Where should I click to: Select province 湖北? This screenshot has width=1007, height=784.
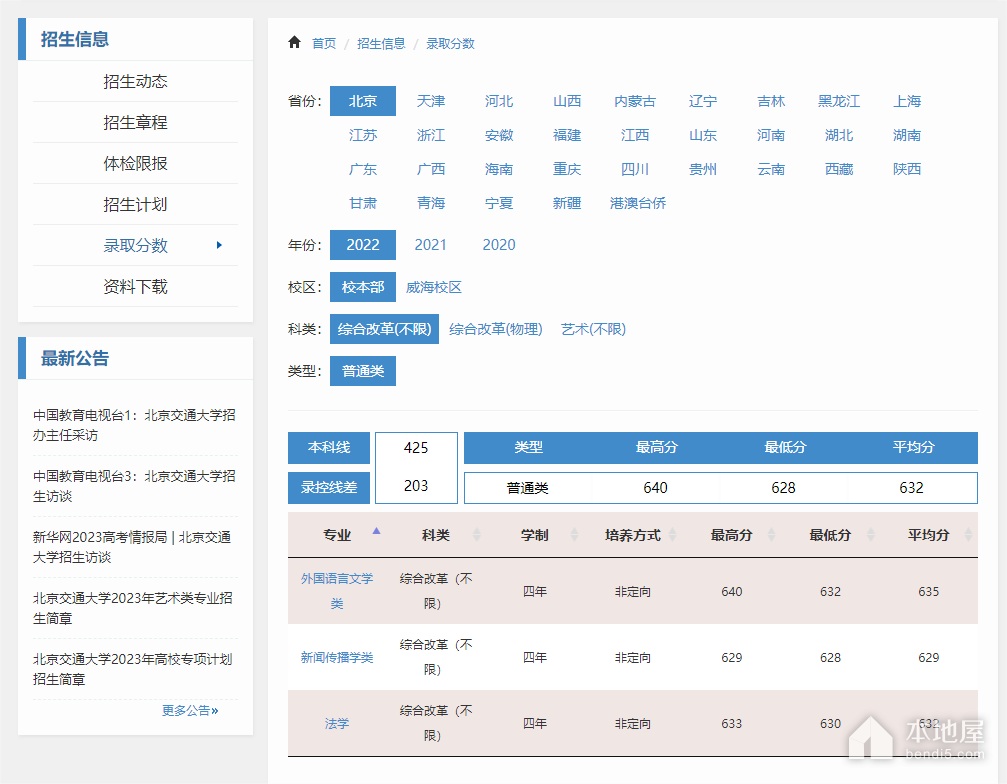pos(839,135)
